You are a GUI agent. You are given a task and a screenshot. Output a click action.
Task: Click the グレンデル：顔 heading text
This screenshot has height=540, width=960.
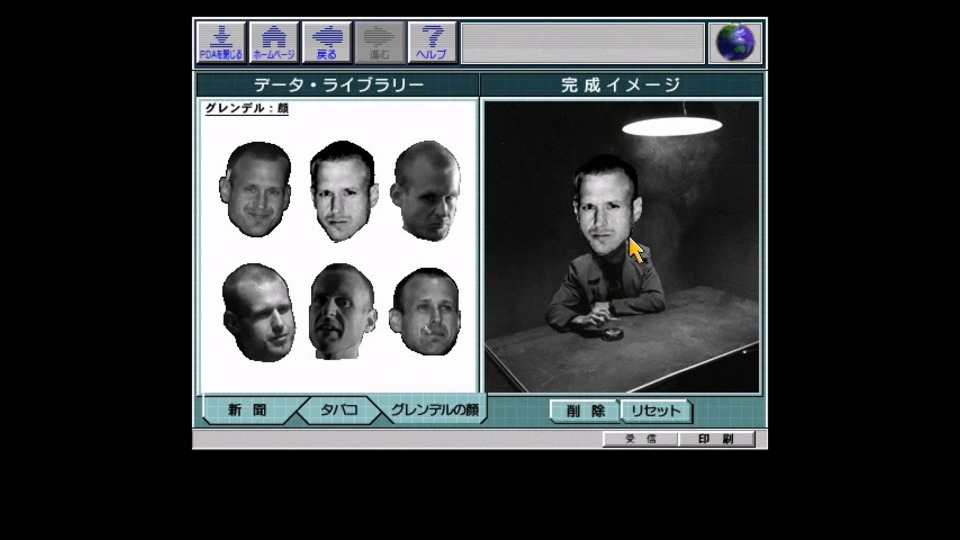pos(247,108)
